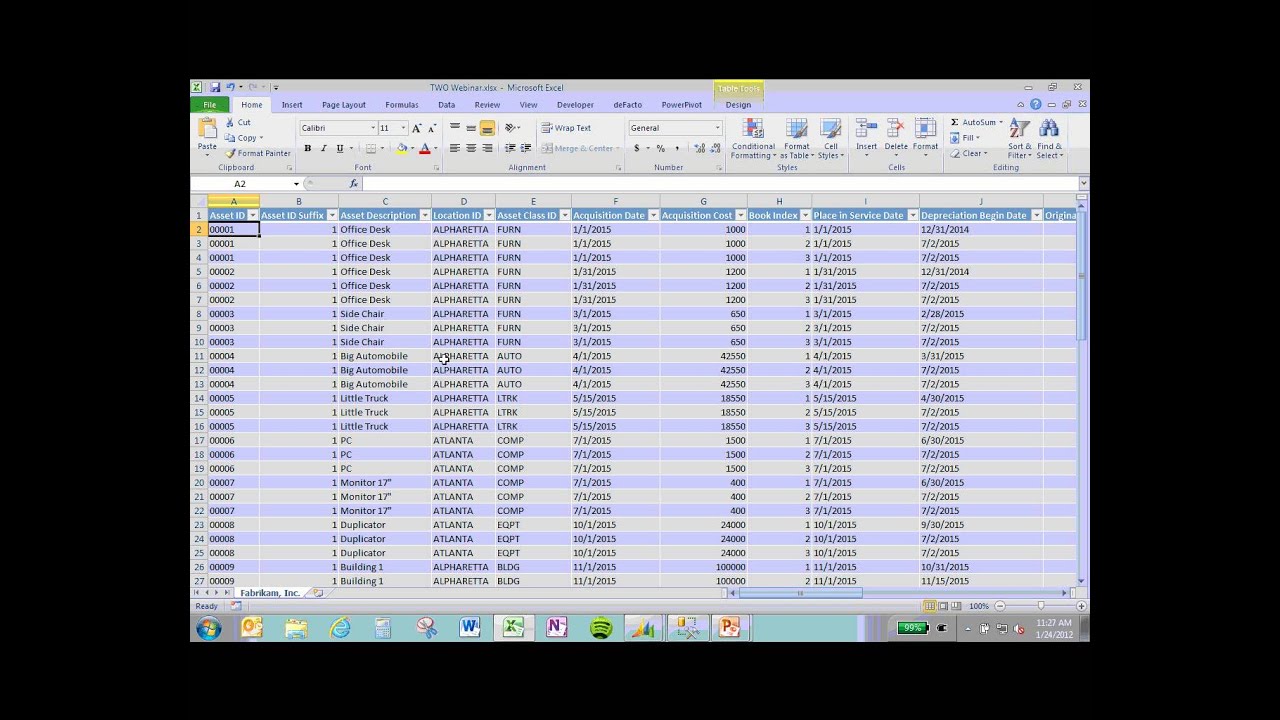Open Acquisition Cost filter dropdown
The height and width of the screenshot is (720, 1280).
click(741, 215)
